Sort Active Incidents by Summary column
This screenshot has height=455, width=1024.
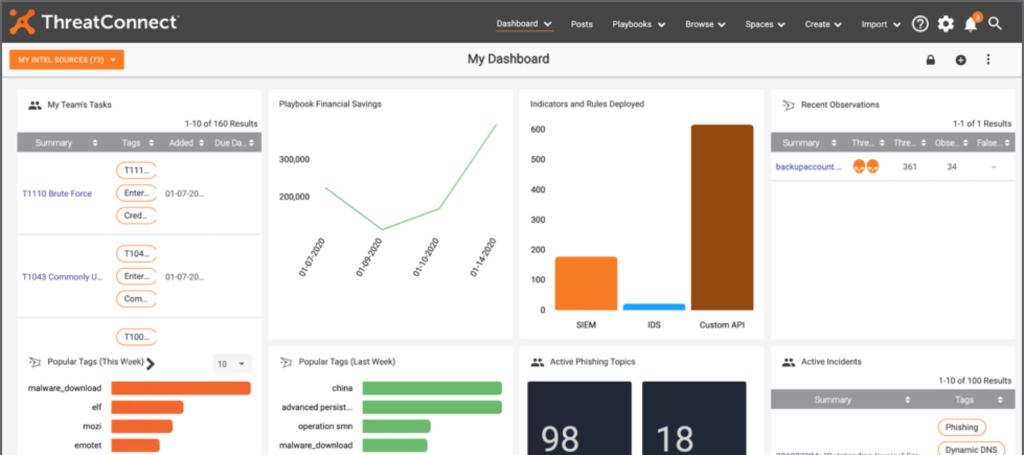[907, 400]
